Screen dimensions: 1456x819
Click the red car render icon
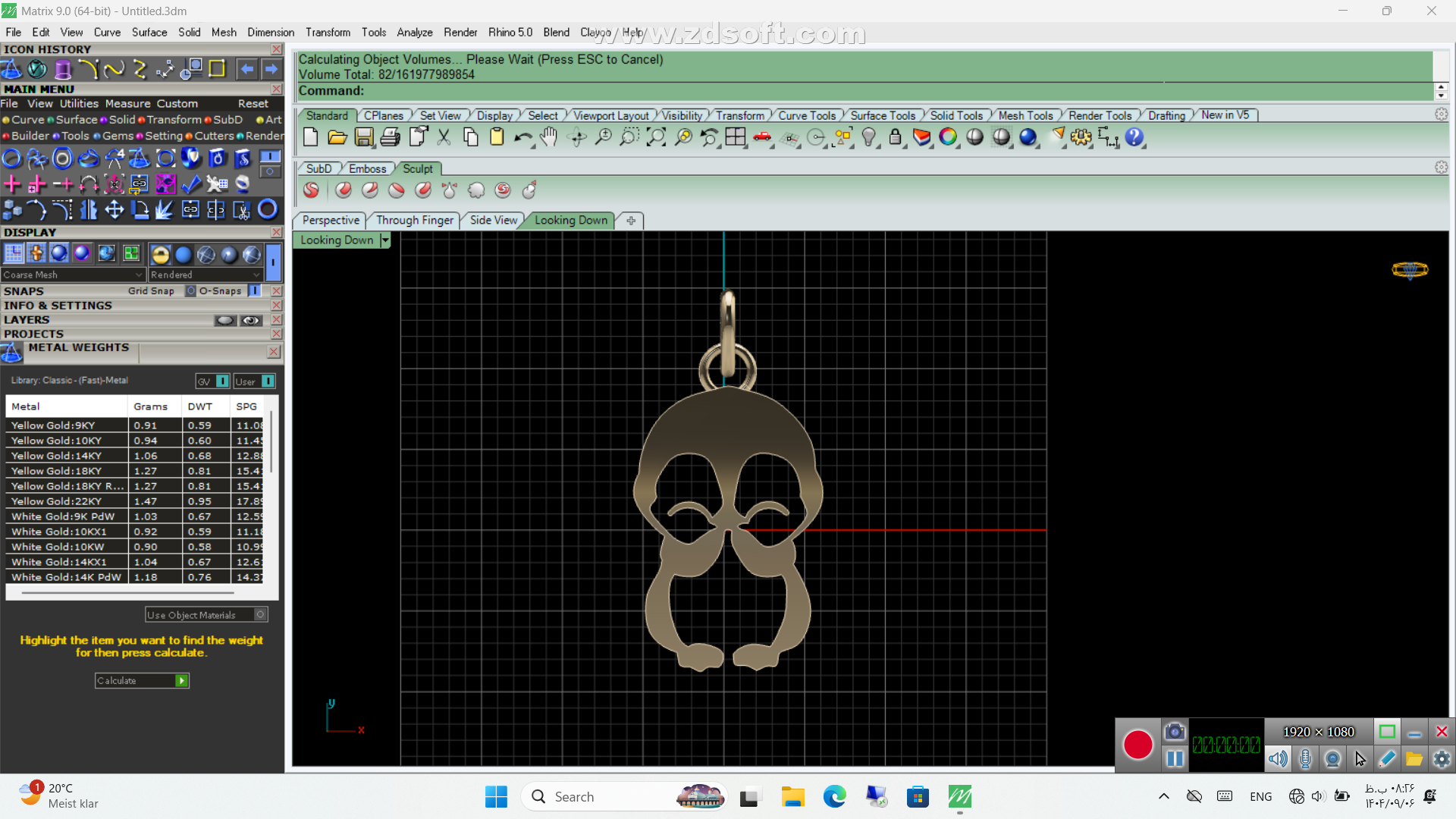(762, 137)
